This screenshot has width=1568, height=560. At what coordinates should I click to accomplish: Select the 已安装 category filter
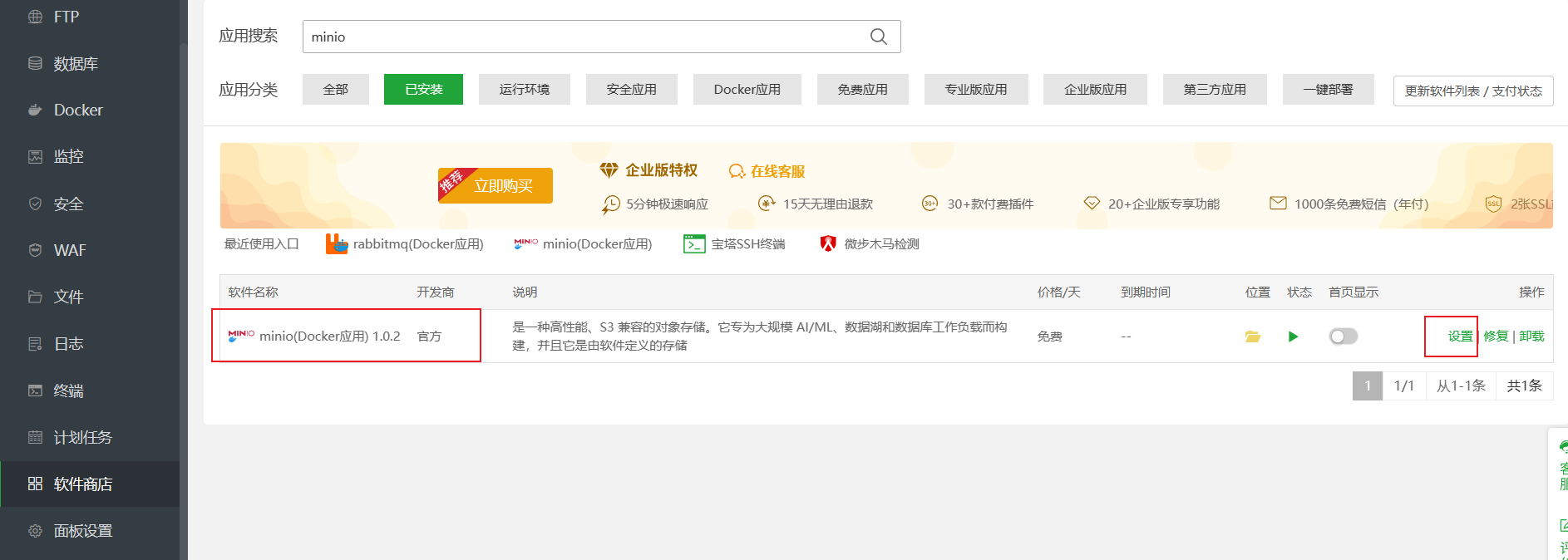(423, 90)
